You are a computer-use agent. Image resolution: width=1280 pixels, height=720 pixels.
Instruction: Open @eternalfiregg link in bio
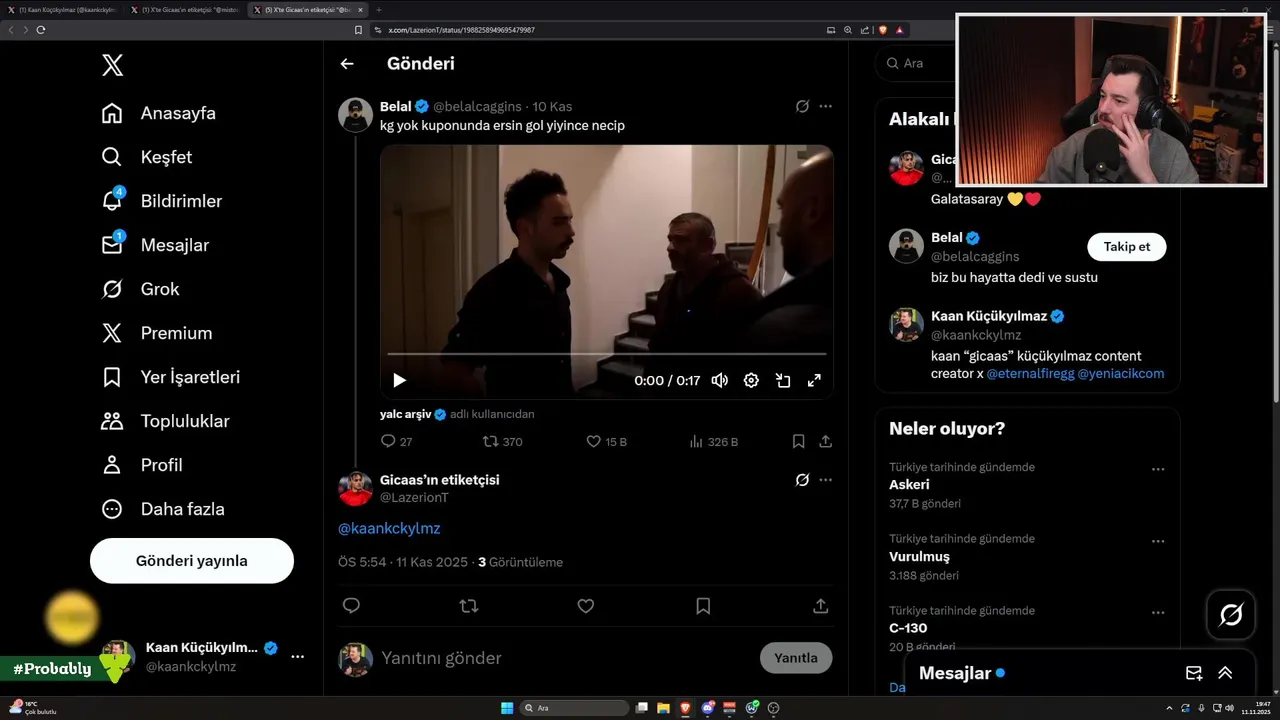pyautogui.click(x=1029, y=374)
